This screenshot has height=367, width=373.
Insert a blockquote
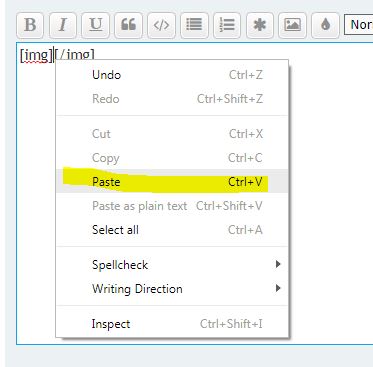[x=128, y=25]
